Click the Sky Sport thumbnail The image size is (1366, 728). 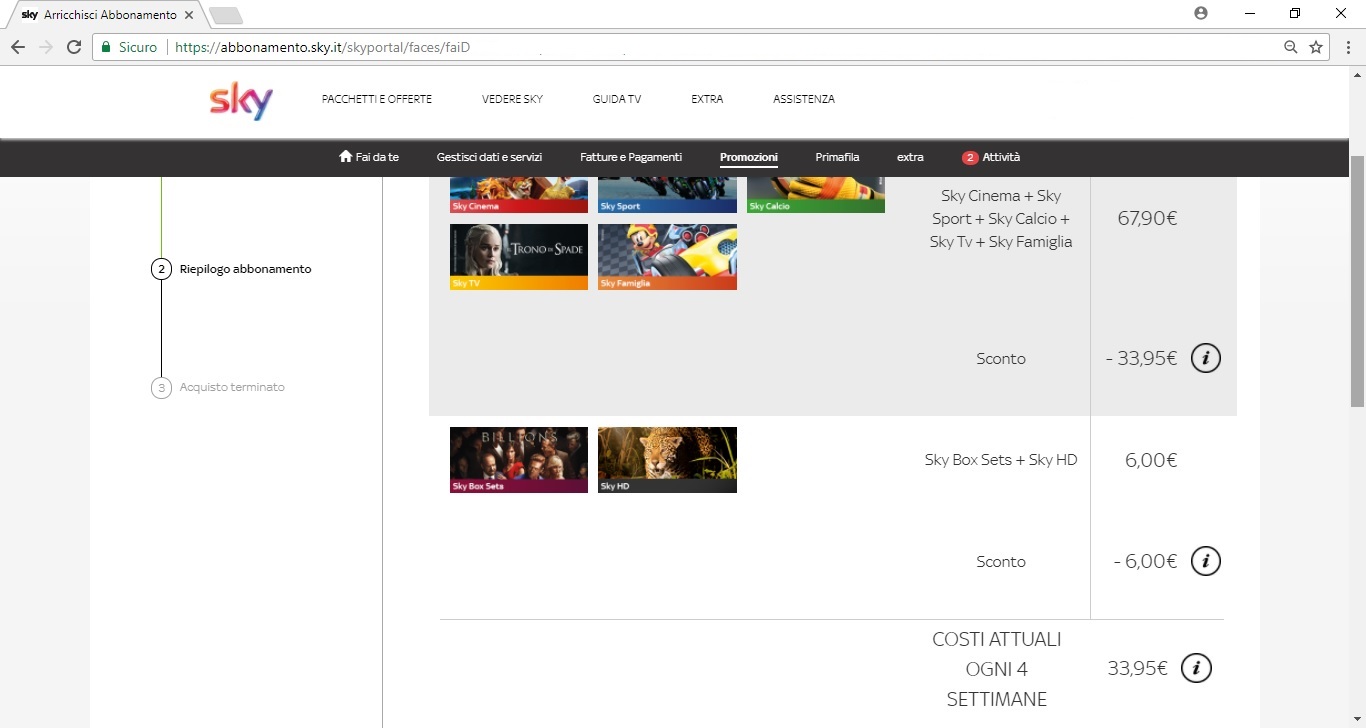[667, 195]
